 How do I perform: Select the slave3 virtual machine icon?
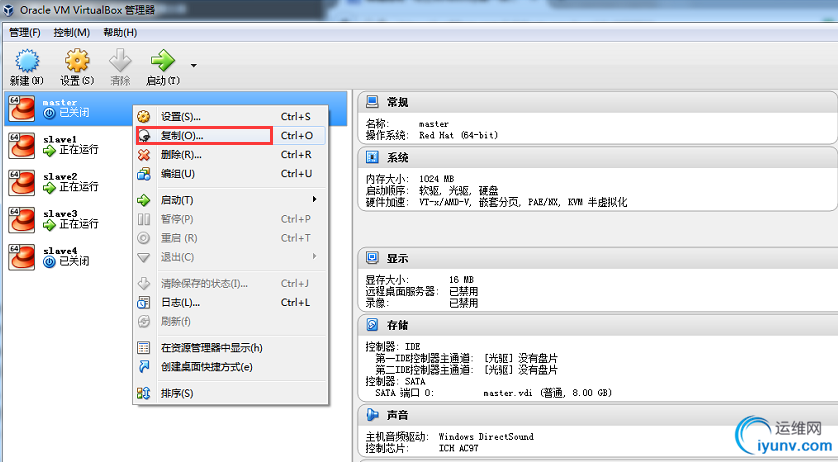(x=22, y=220)
